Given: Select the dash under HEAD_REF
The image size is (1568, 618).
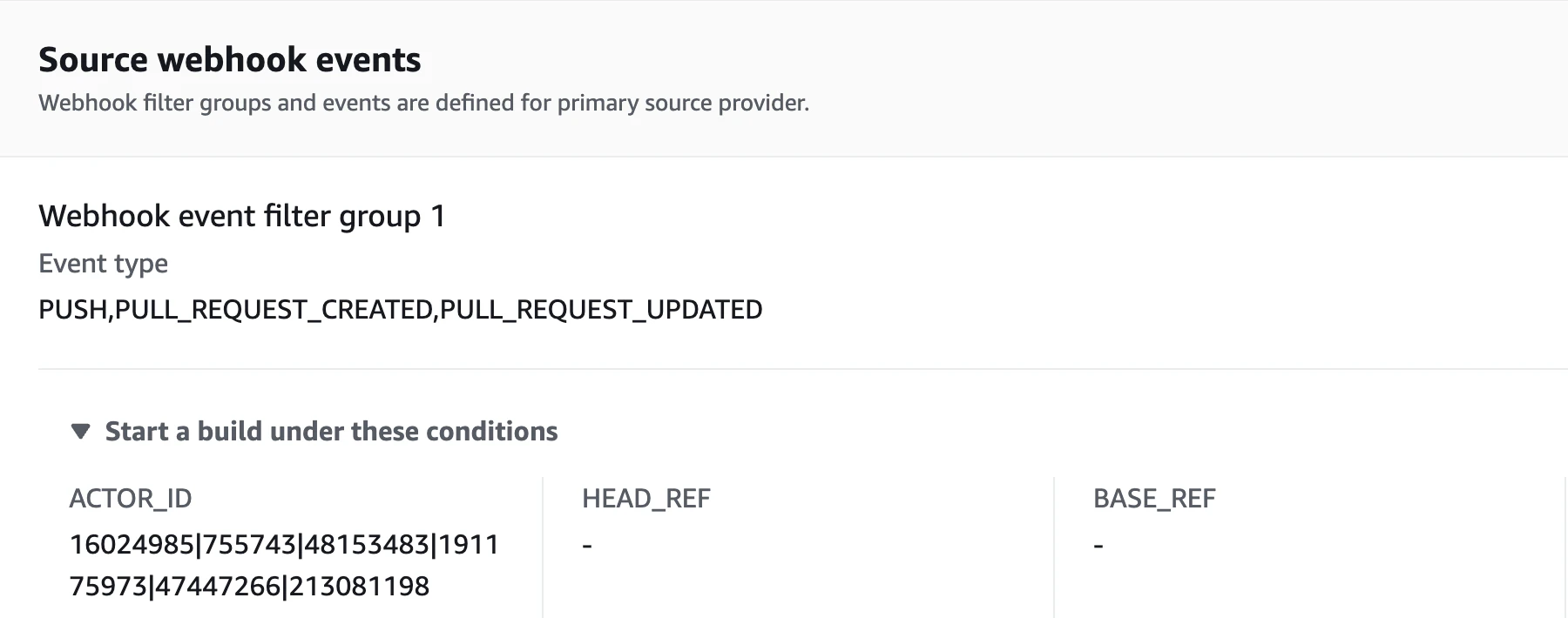Looking at the screenshot, I should click(586, 544).
